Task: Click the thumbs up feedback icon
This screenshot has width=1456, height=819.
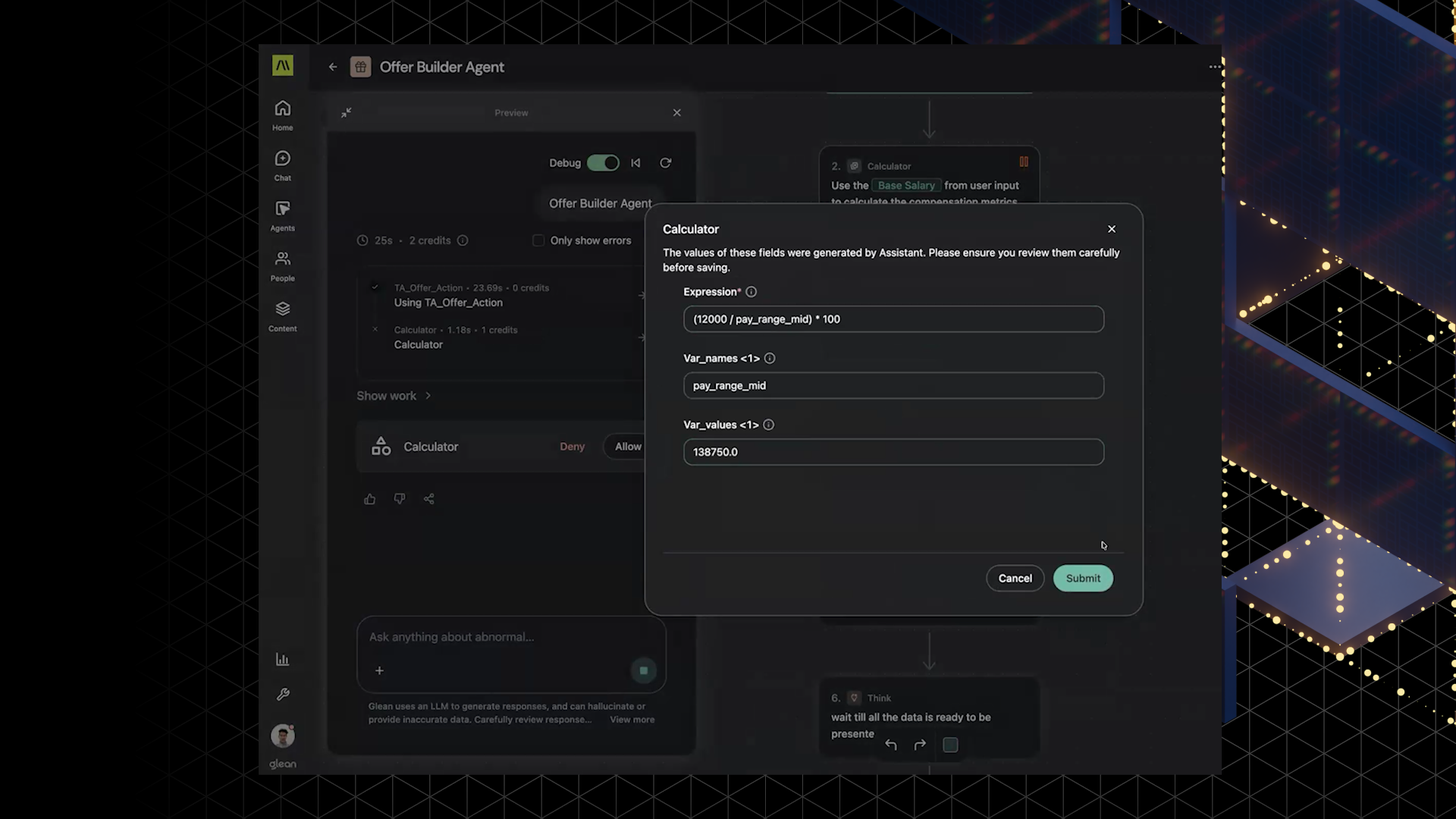Action: click(369, 499)
